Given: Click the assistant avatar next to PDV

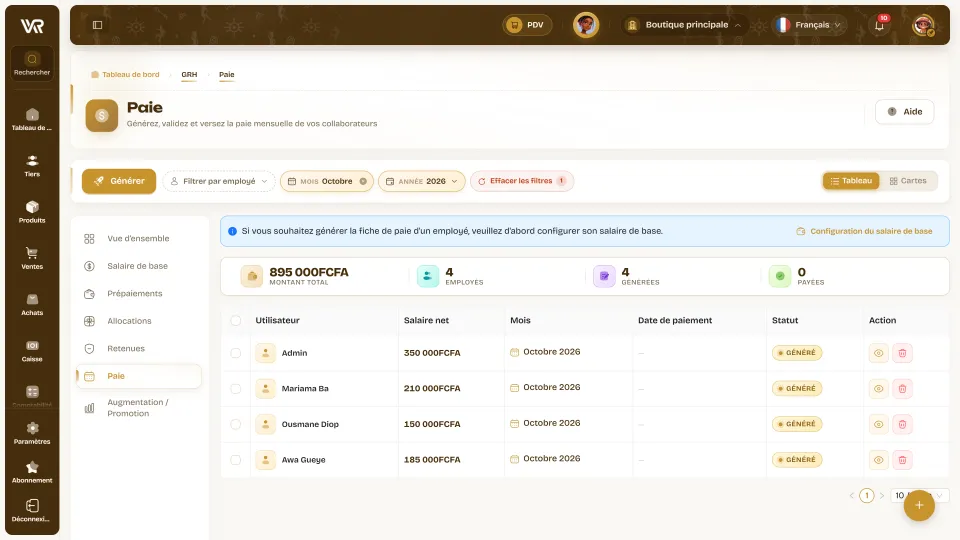Looking at the screenshot, I should [x=586, y=25].
